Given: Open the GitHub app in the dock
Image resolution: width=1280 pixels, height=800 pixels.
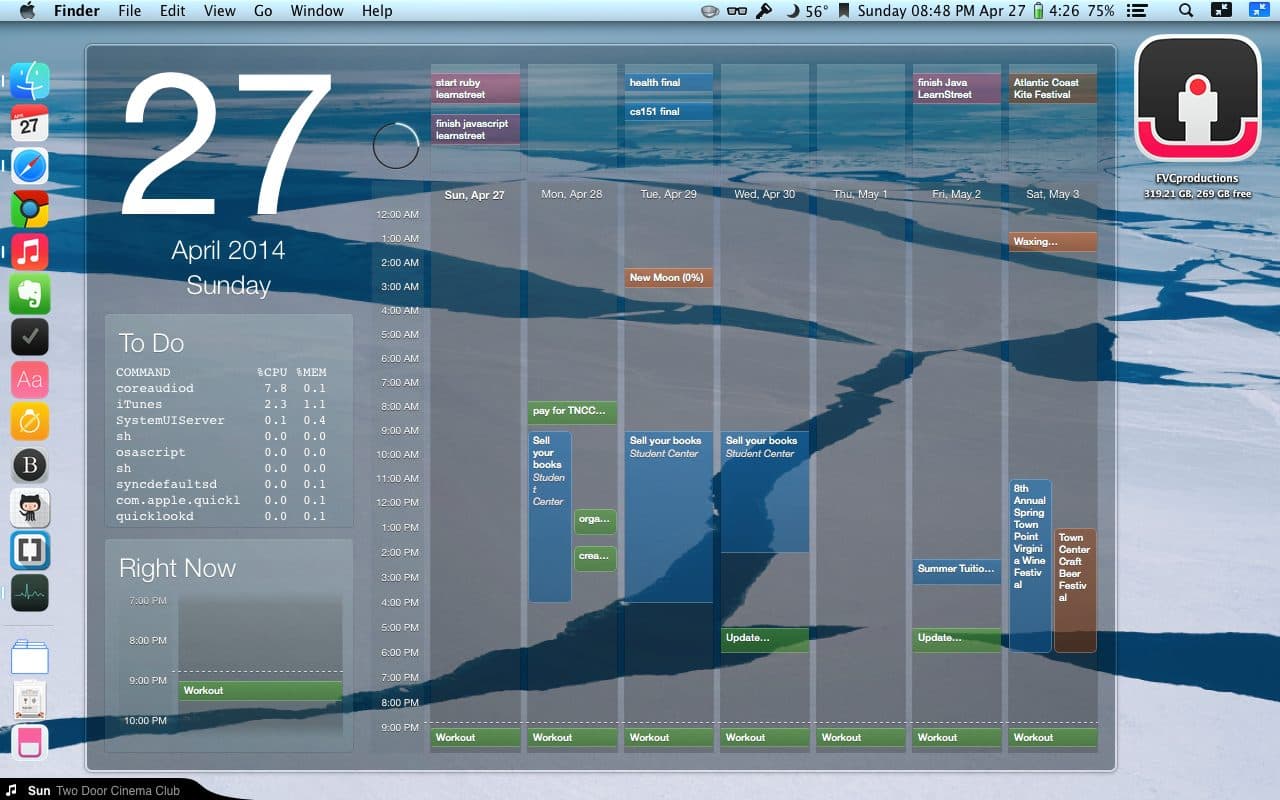Looking at the screenshot, I should [x=30, y=508].
